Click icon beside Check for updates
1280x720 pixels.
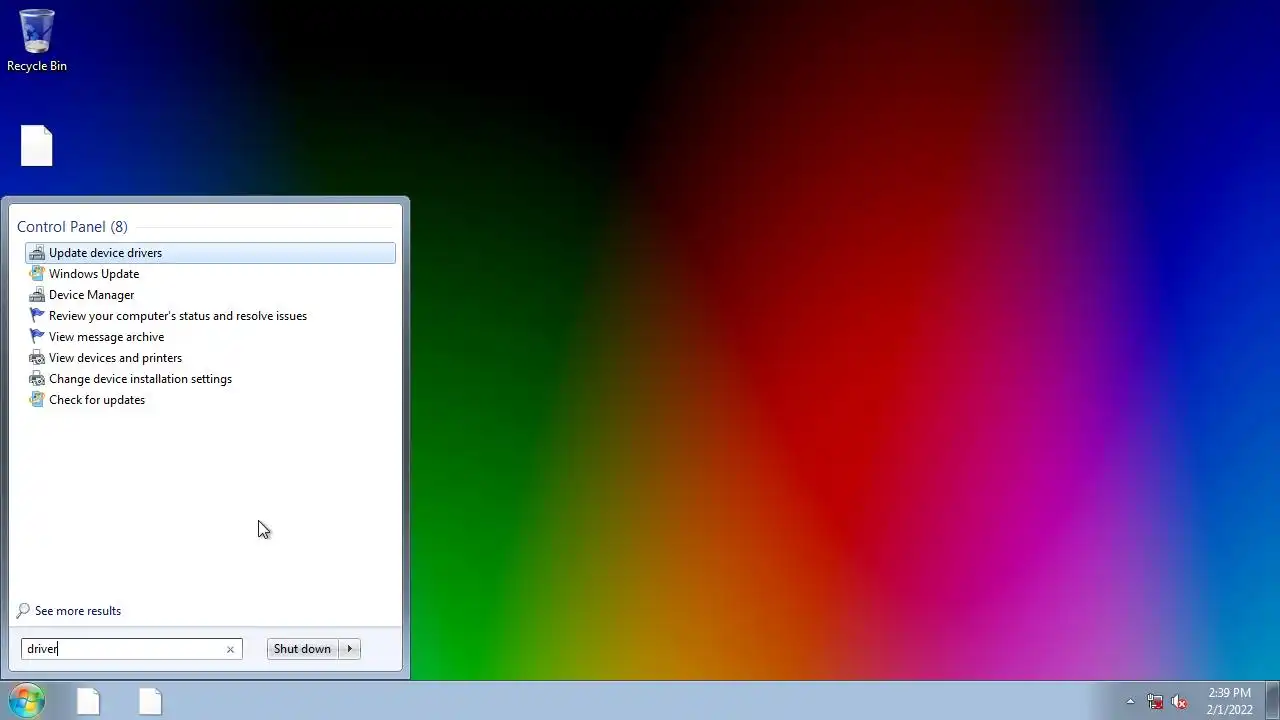tap(37, 400)
